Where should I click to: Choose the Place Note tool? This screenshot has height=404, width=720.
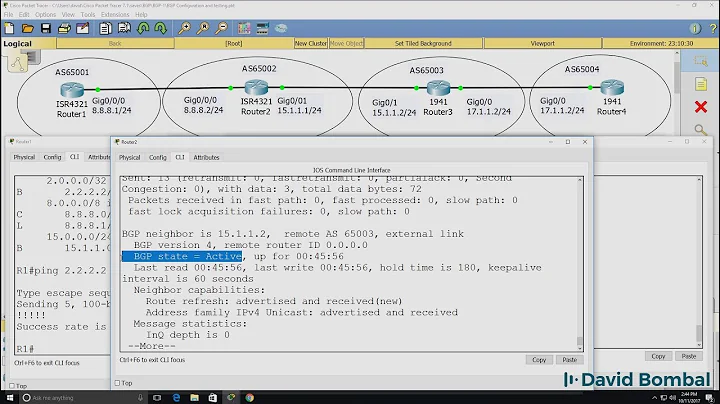(x=701, y=84)
